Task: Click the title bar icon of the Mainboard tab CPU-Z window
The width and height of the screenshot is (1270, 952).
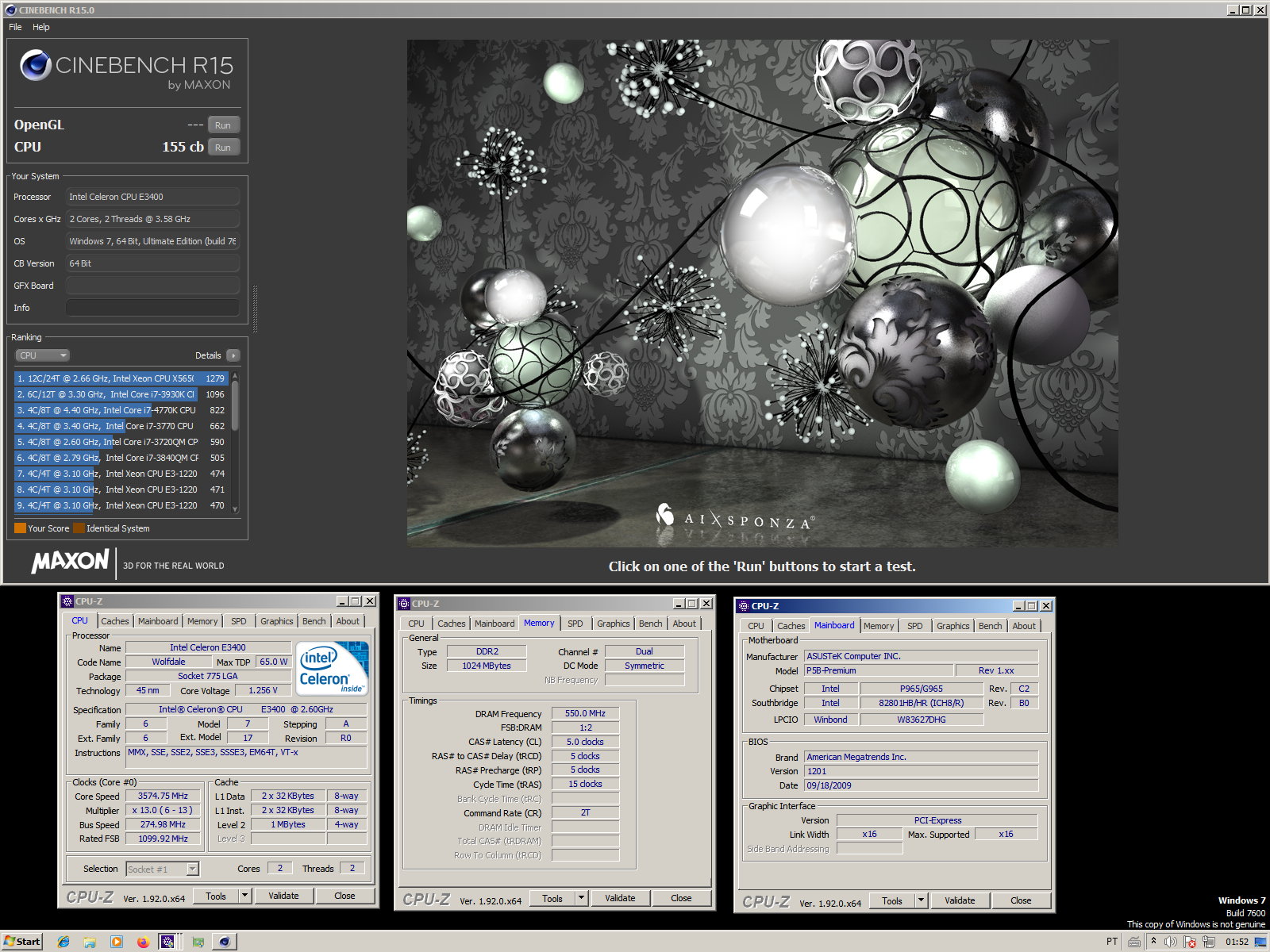Action: point(744,606)
